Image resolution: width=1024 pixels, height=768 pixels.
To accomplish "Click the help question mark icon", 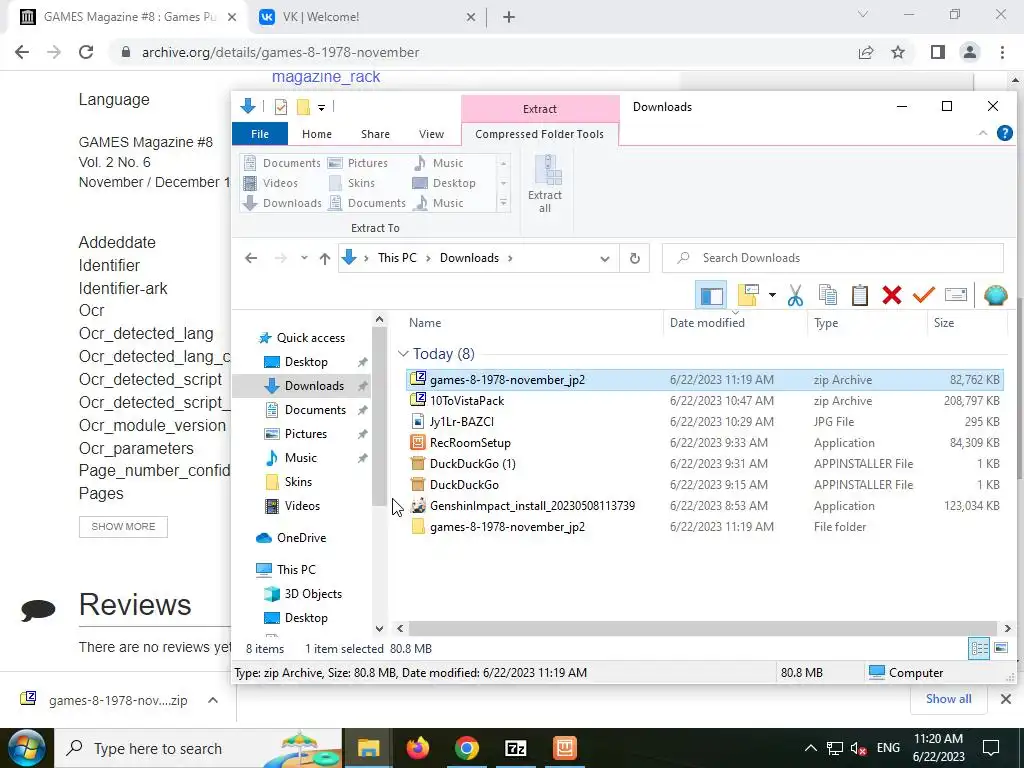I will 1004,133.
